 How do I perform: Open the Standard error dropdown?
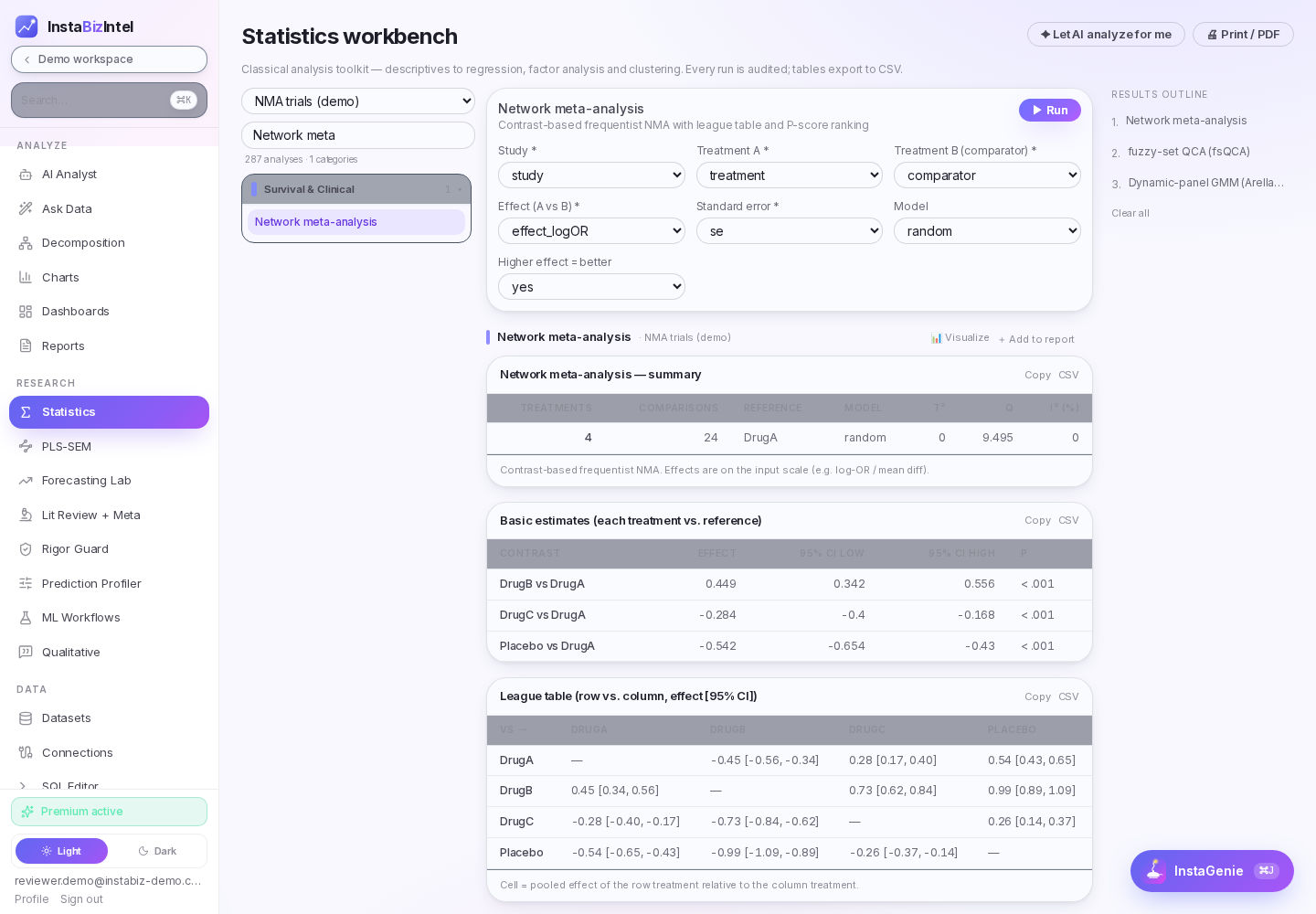click(x=790, y=231)
